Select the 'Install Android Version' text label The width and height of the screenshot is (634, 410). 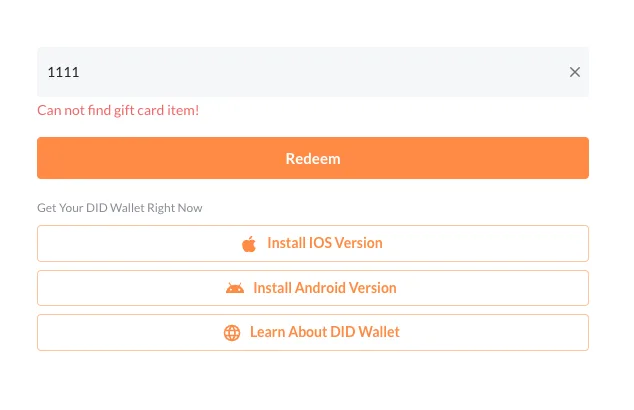[x=325, y=288]
